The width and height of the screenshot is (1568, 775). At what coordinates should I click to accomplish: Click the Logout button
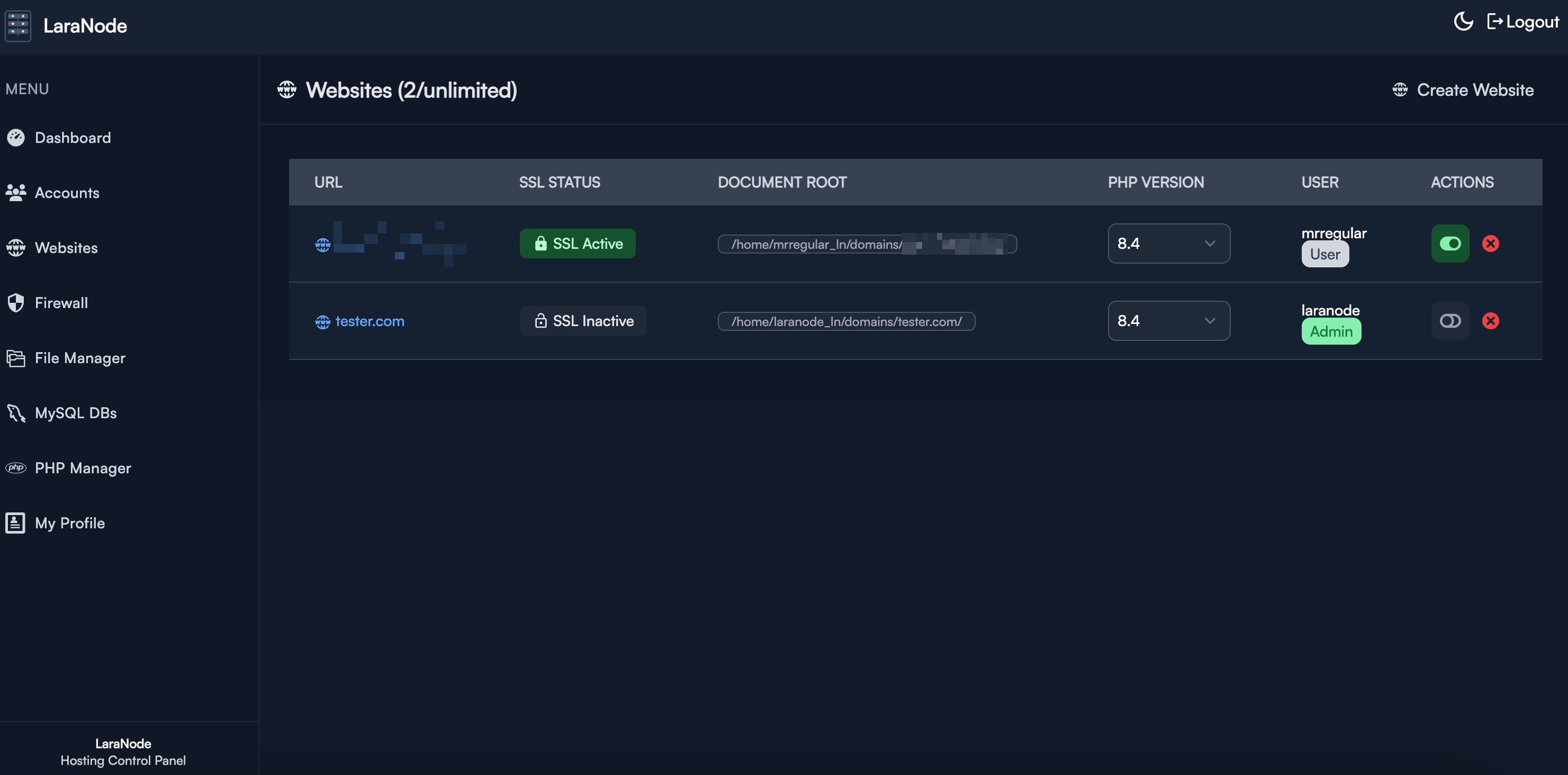(x=1523, y=22)
